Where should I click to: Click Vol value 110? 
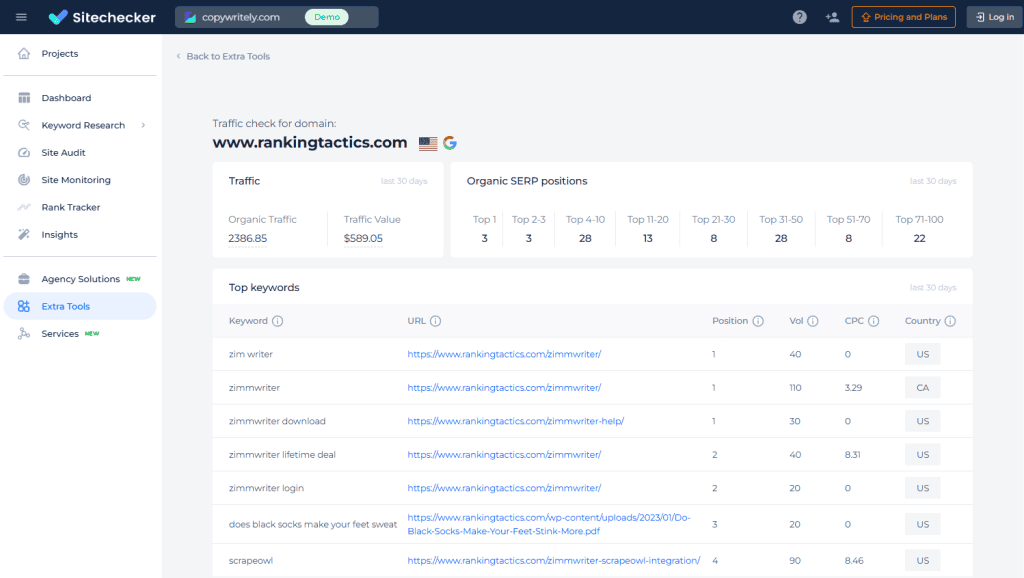(795, 388)
